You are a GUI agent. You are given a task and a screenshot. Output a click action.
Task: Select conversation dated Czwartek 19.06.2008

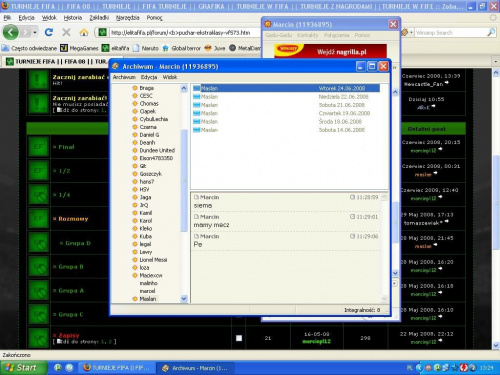click(286, 113)
